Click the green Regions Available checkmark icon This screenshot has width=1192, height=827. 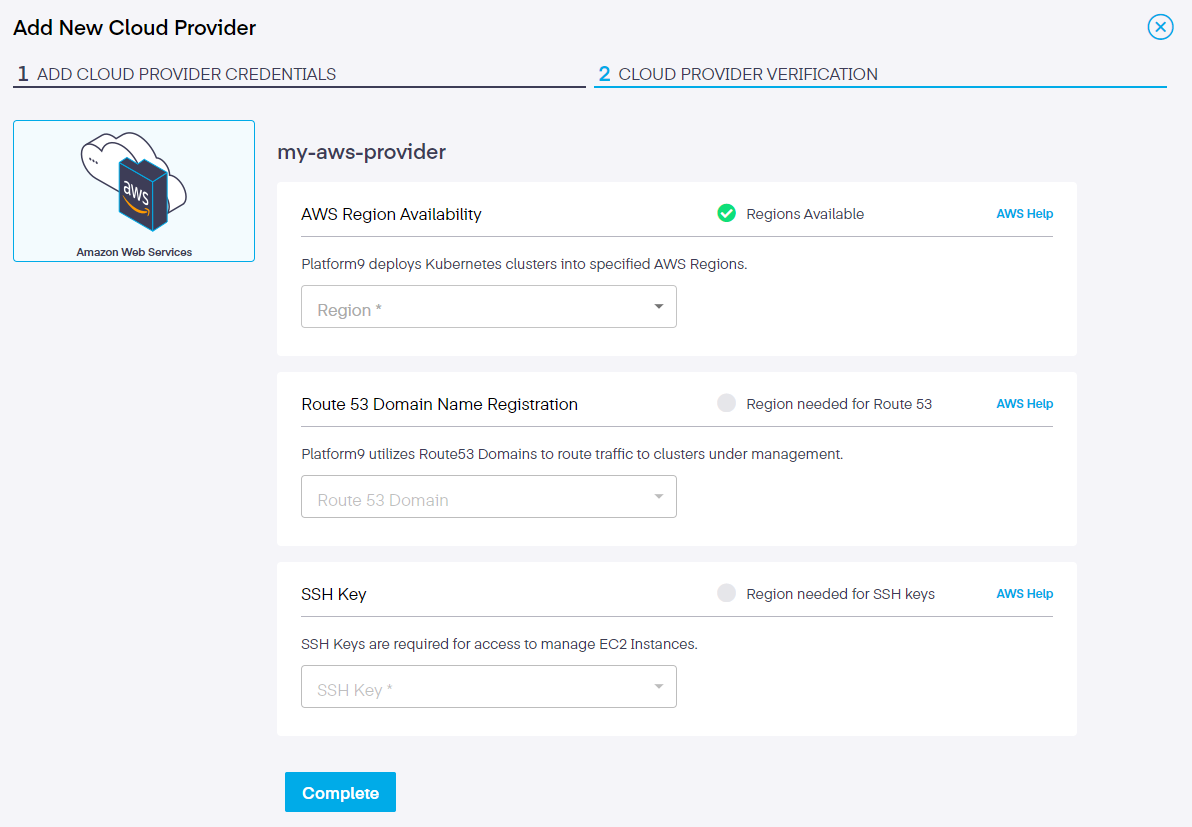pyautogui.click(x=727, y=213)
